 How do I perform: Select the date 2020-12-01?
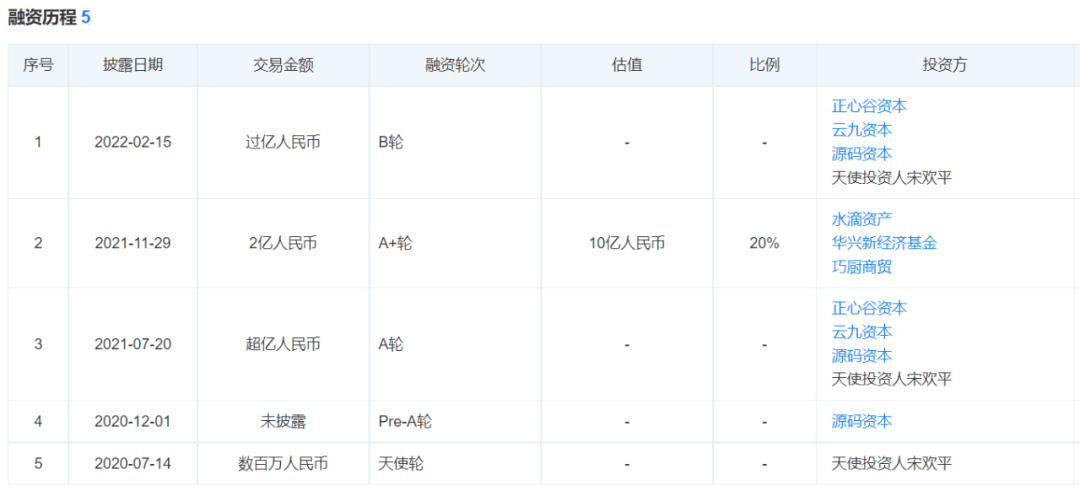[x=133, y=421]
